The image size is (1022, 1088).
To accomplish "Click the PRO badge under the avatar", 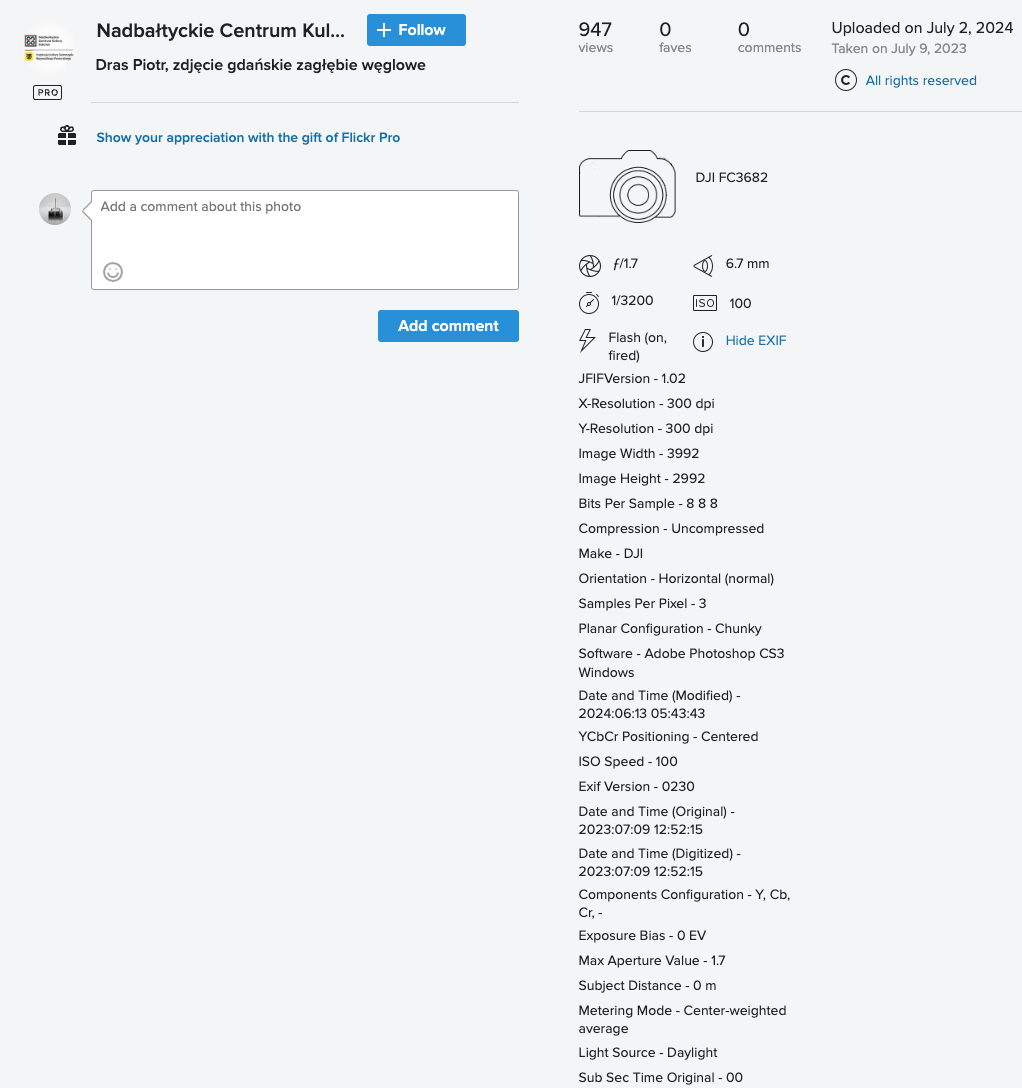I will tap(47, 92).
